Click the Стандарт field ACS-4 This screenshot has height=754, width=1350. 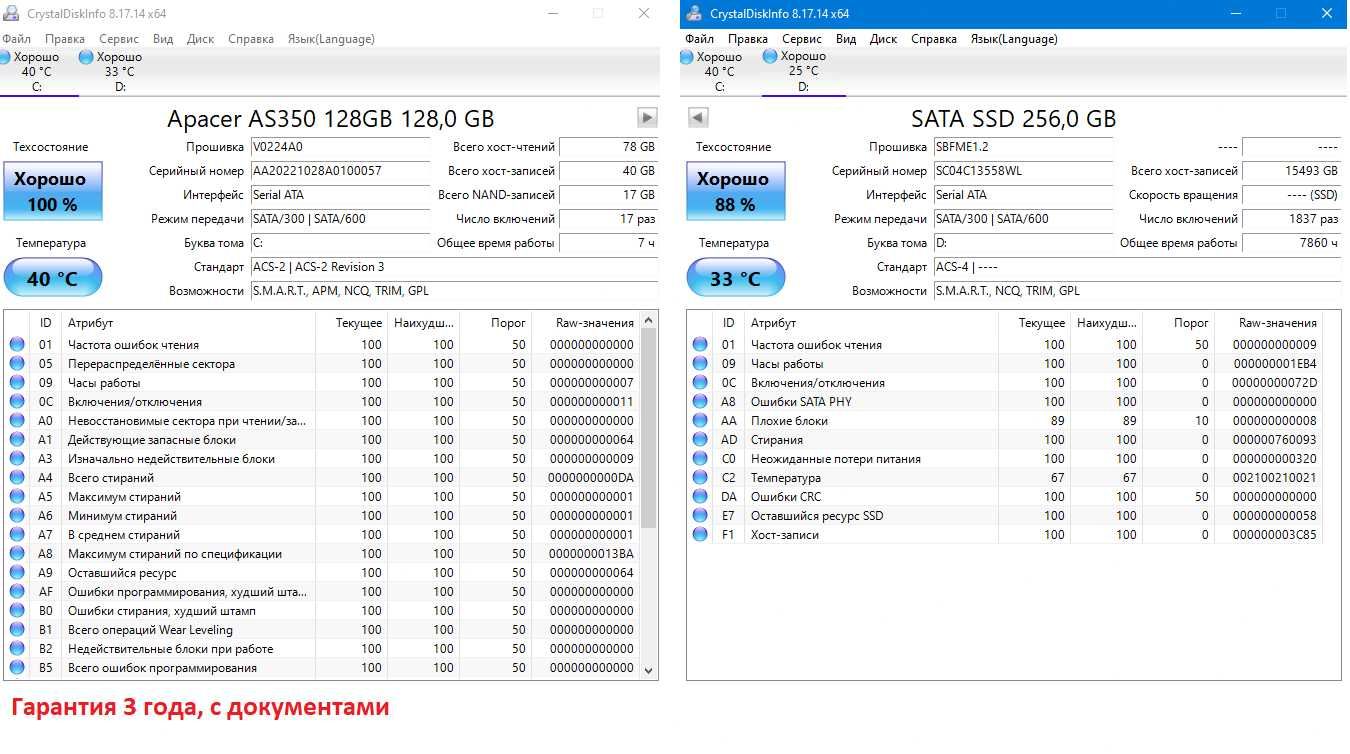coord(1137,267)
